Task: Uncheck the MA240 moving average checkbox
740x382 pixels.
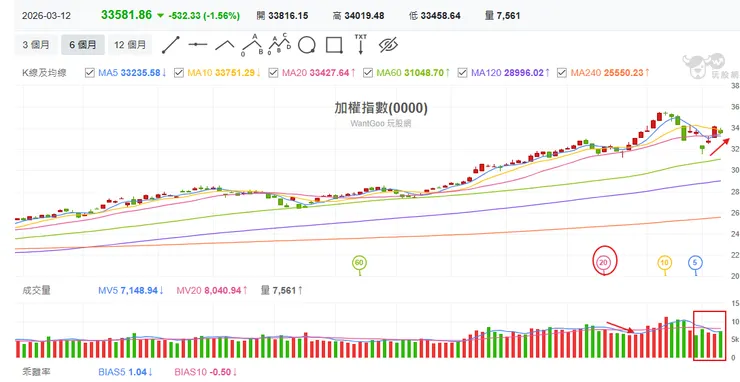Action: click(x=562, y=73)
